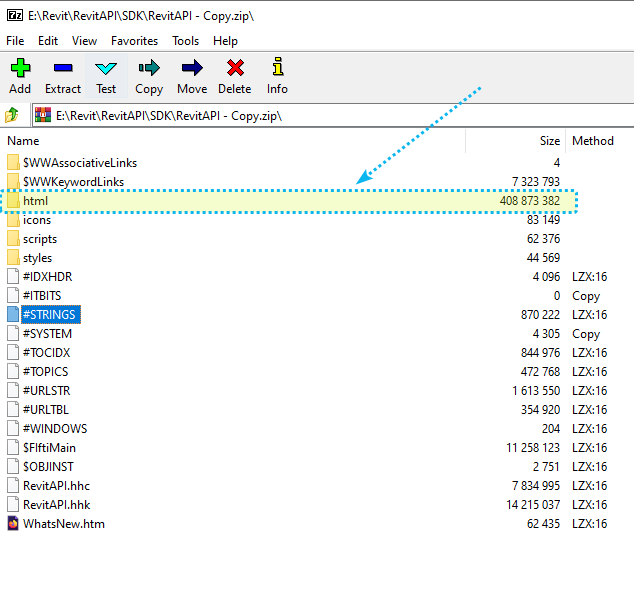The width and height of the screenshot is (634, 592).
Task: Select the html folder
Action: click(x=35, y=201)
